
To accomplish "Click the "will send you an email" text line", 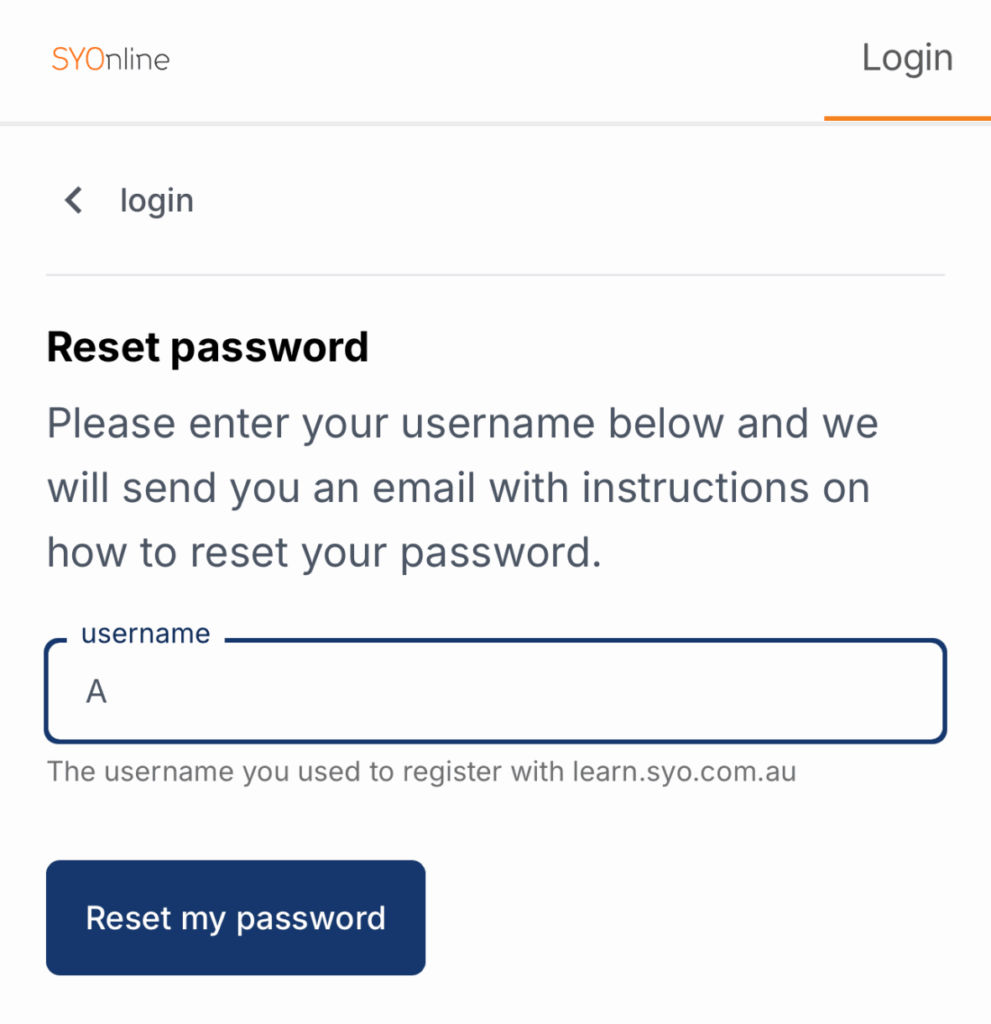I will click(458, 489).
